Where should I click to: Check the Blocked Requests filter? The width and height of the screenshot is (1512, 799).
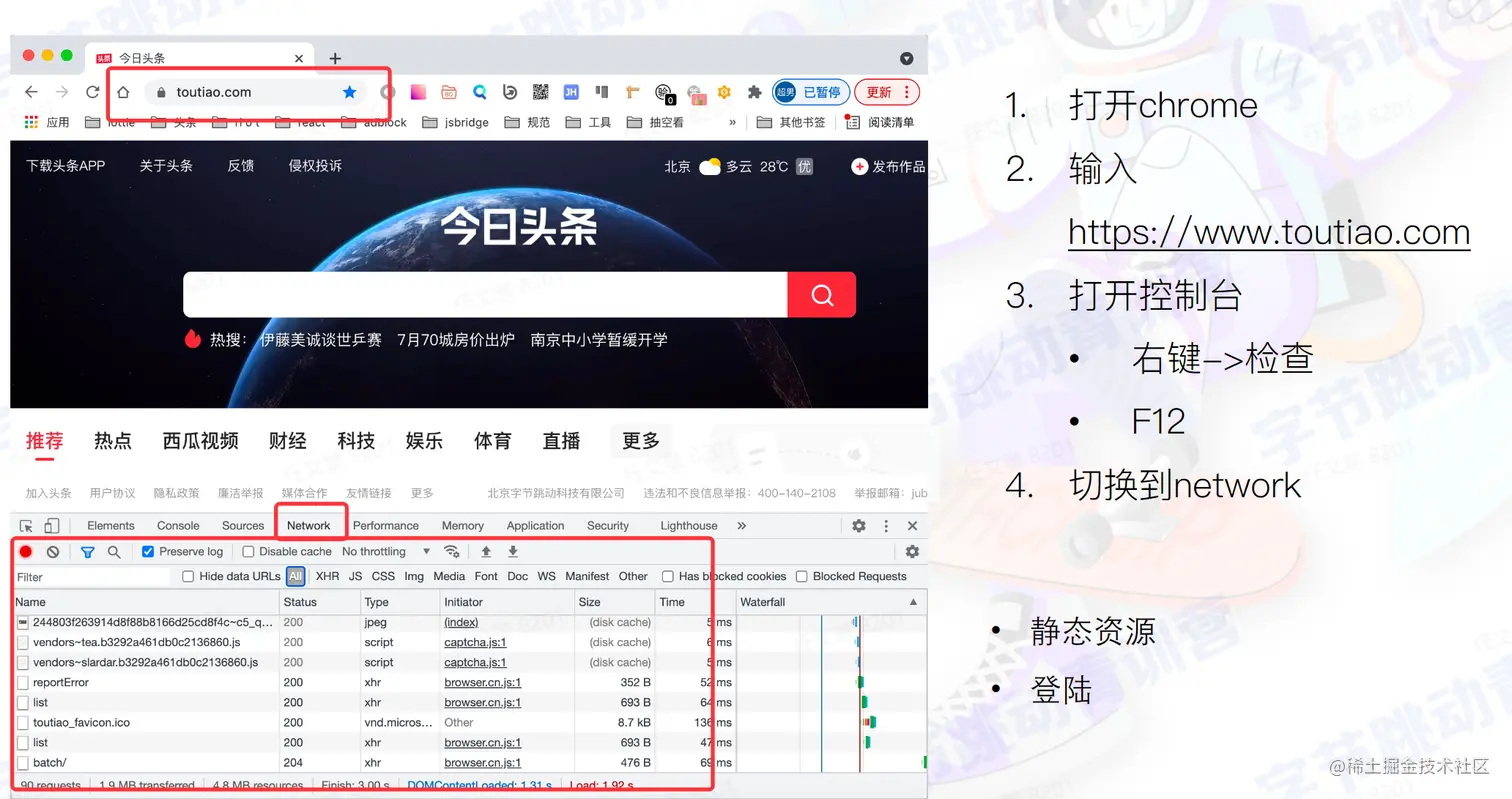tap(802, 576)
